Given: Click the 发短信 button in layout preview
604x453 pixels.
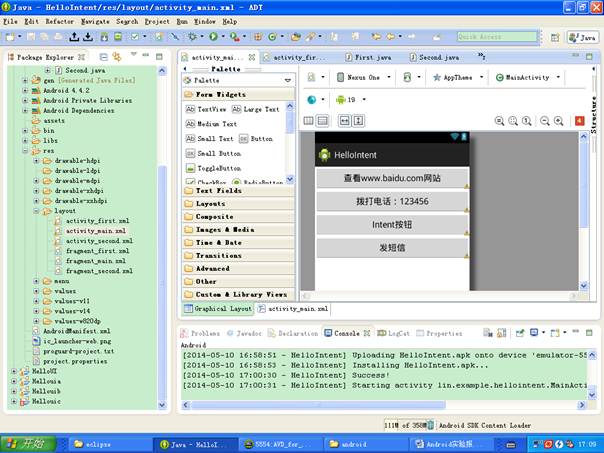Looking at the screenshot, I should coord(392,247).
